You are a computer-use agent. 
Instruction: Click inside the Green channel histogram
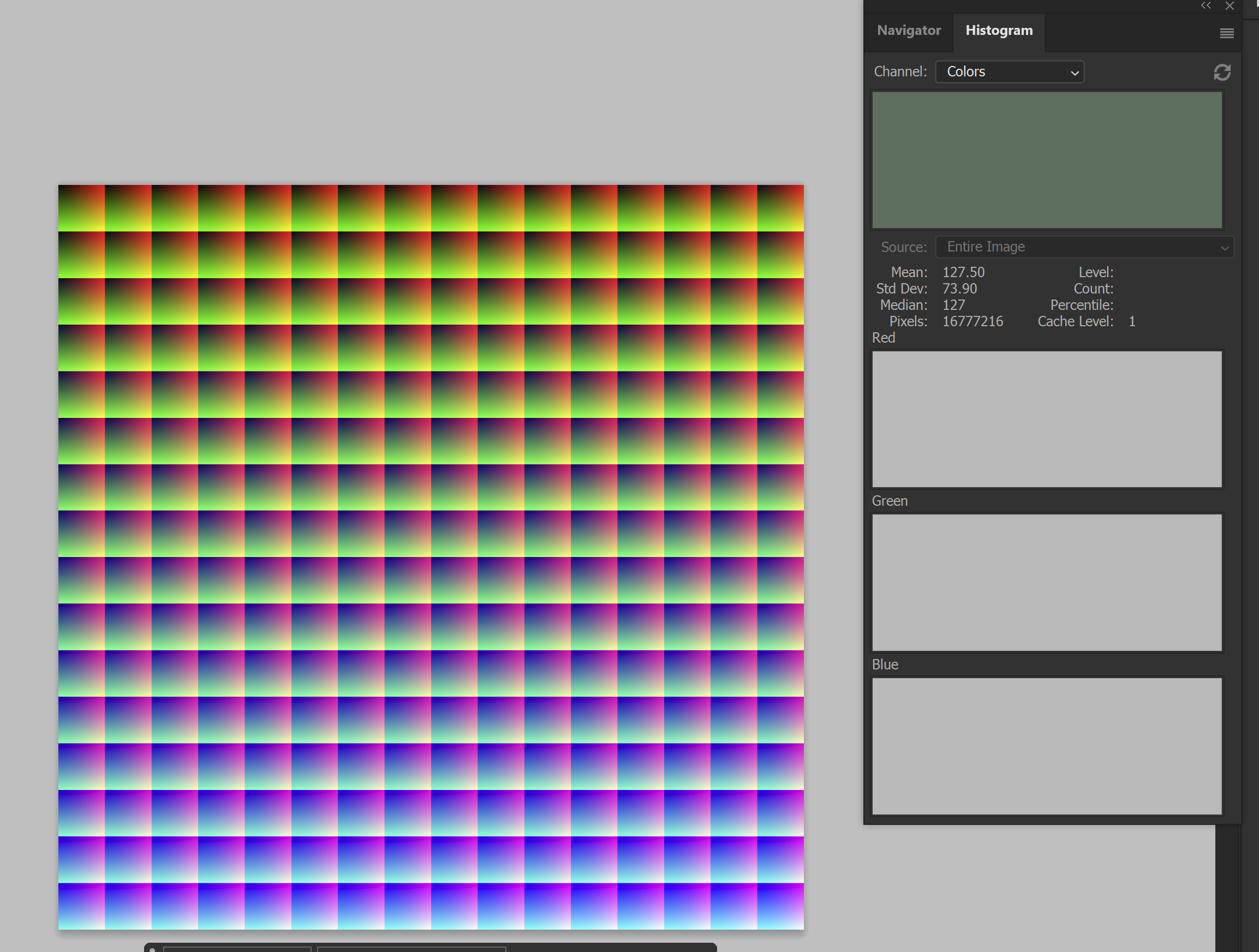pyautogui.click(x=1046, y=582)
